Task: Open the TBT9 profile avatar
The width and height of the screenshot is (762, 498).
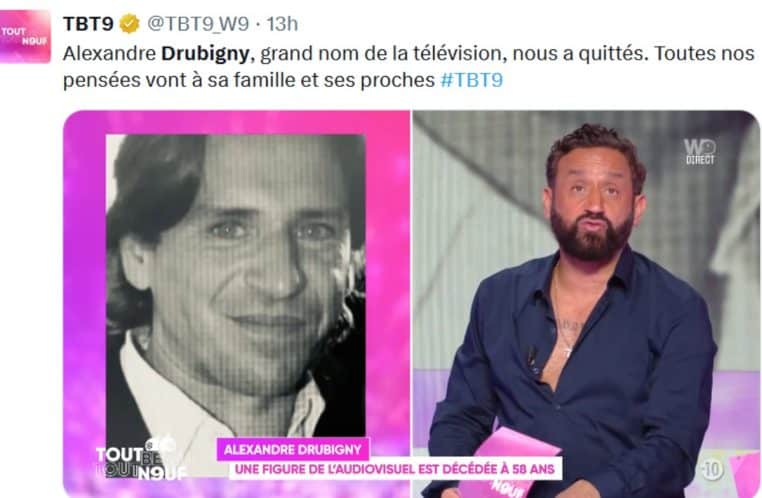Action: pyautogui.click(x=25, y=37)
